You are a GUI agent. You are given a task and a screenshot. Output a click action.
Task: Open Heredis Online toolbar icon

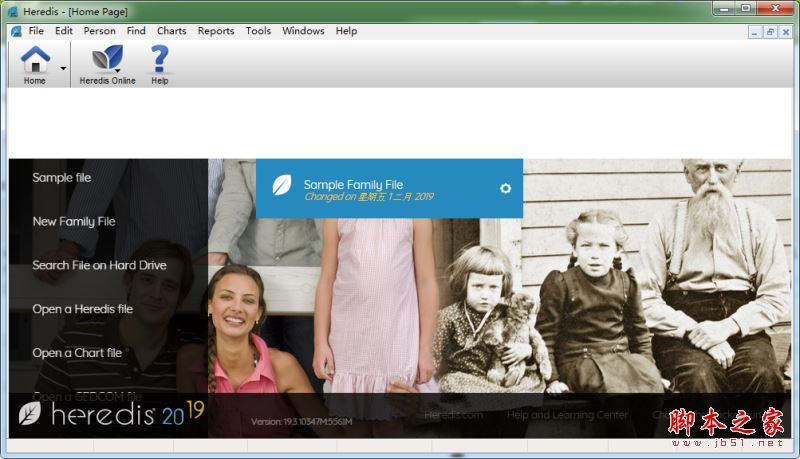[x=108, y=65]
